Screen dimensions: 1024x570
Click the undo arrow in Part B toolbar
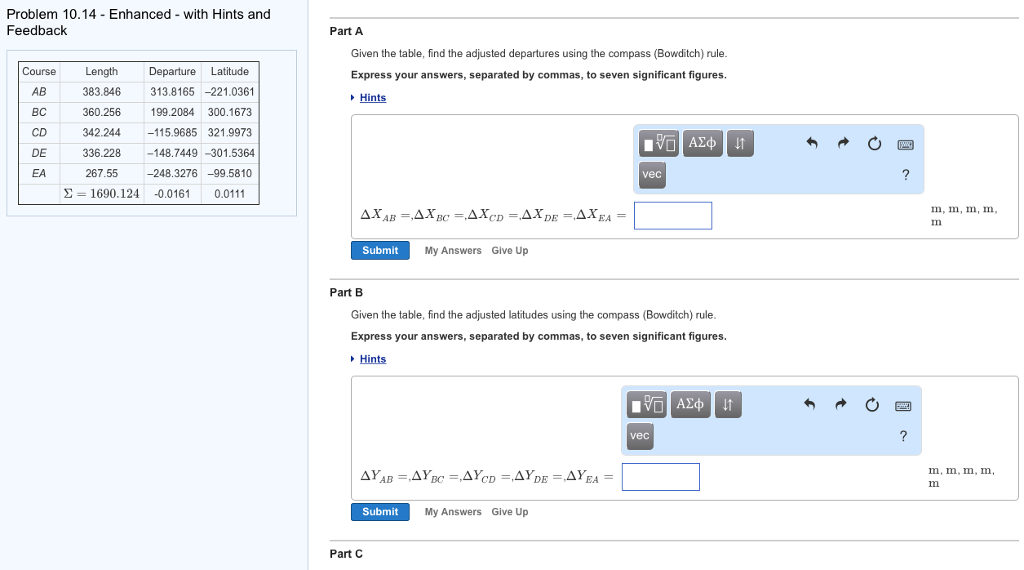[x=809, y=404]
